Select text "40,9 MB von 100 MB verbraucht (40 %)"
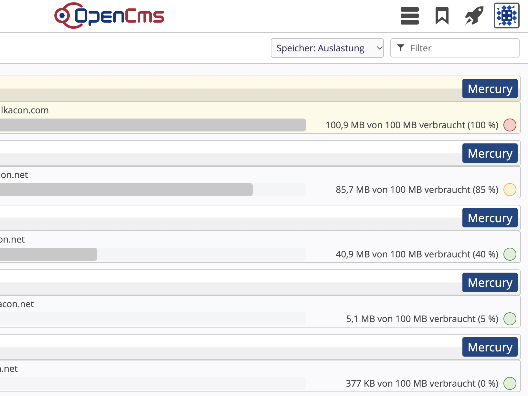The width and height of the screenshot is (528, 396). [417, 254]
